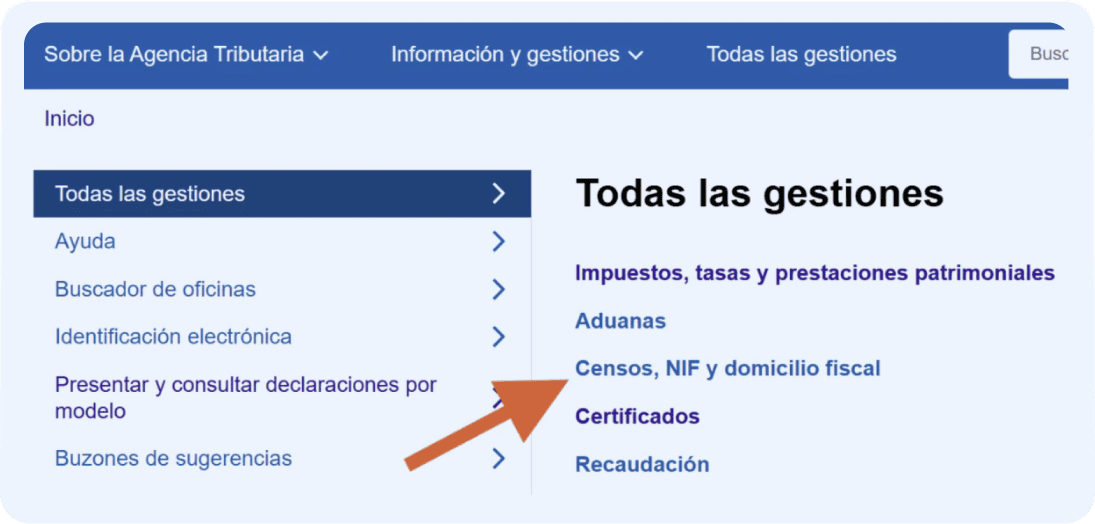
Task: Click the Todas las gestiones page heading
Action: coord(760,194)
